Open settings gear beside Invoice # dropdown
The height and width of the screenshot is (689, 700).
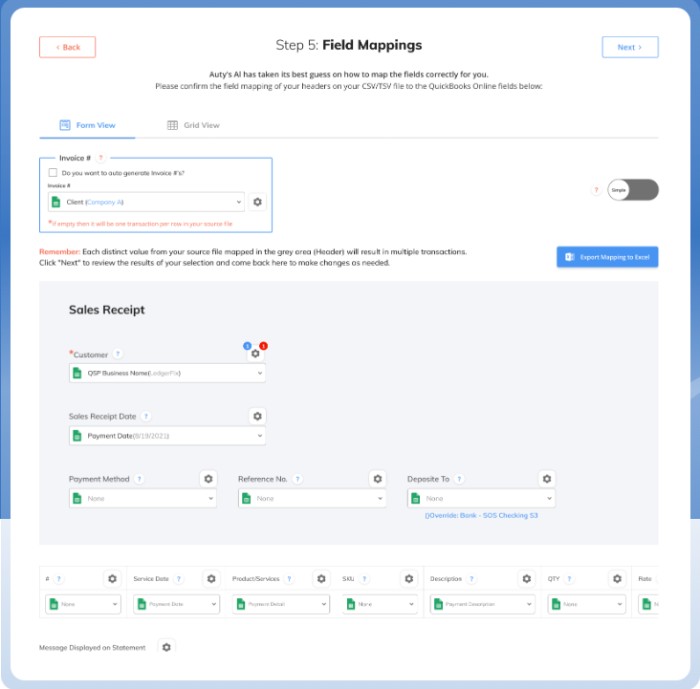click(x=257, y=202)
